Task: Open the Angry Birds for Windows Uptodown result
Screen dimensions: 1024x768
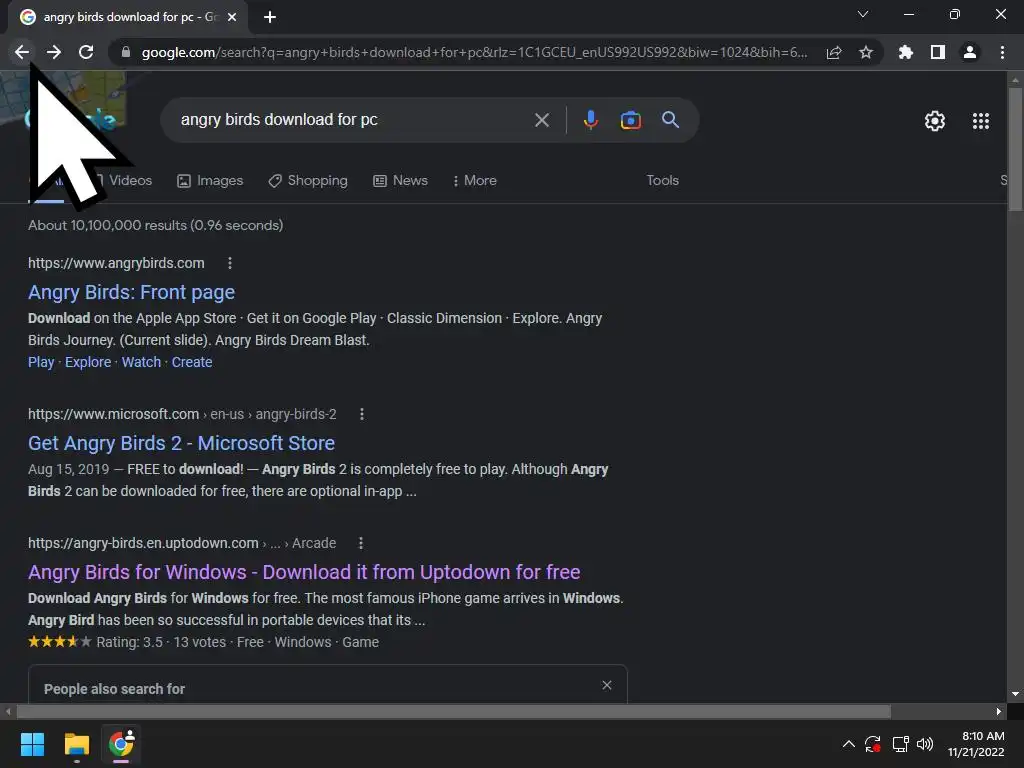Action: pyautogui.click(x=304, y=572)
